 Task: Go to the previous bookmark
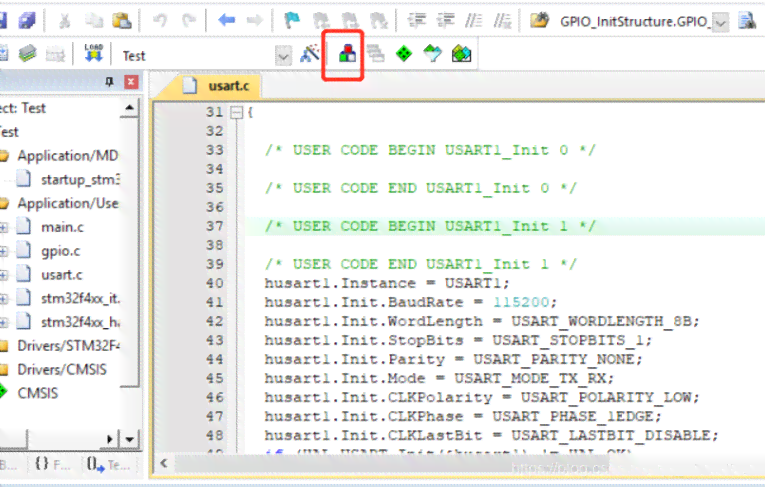(321, 20)
